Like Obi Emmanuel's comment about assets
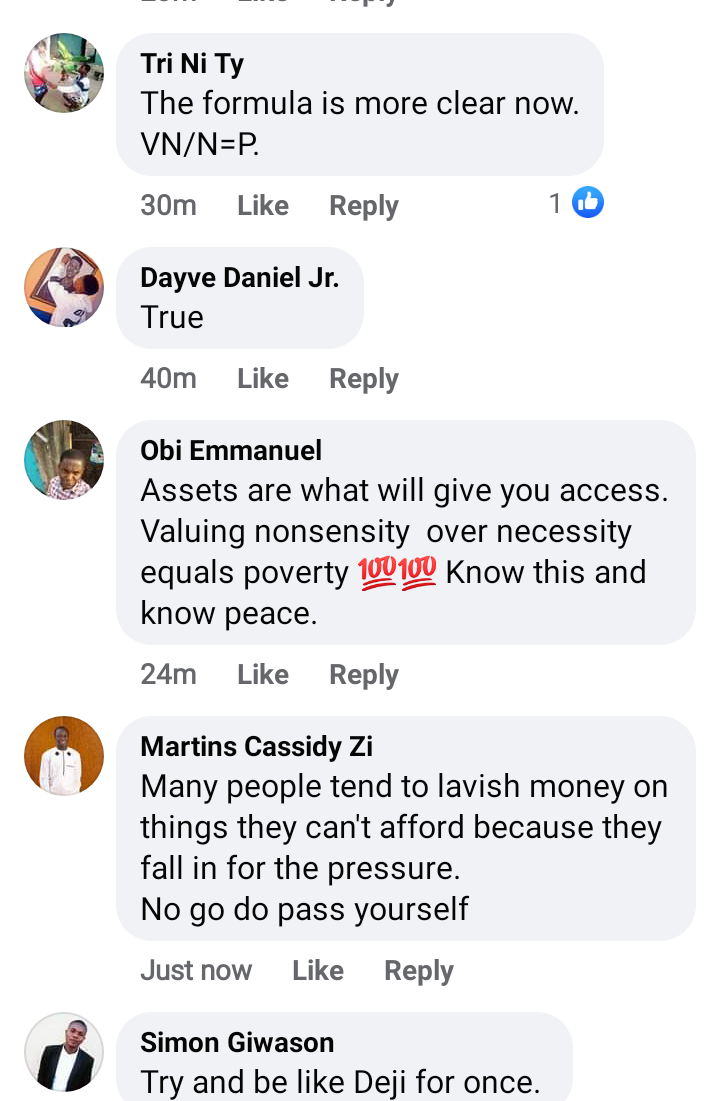 [263, 675]
